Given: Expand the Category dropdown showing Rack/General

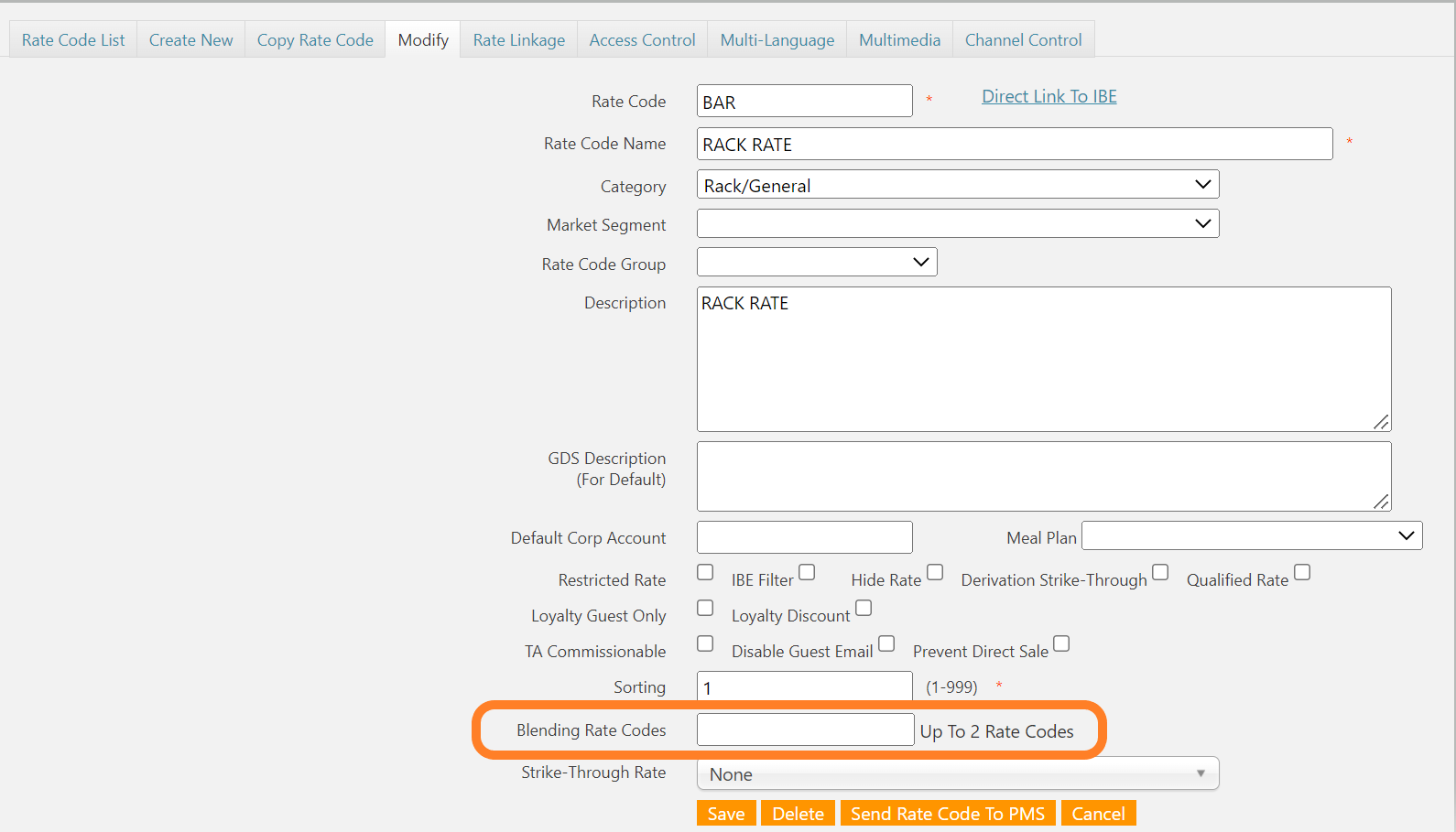Looking at the screenshot, I should pyautogui.click(x=958, y=184).
